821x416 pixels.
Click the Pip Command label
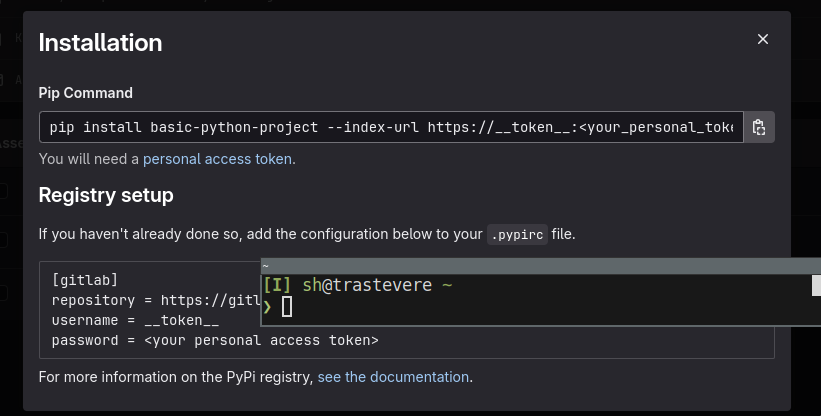85,93
